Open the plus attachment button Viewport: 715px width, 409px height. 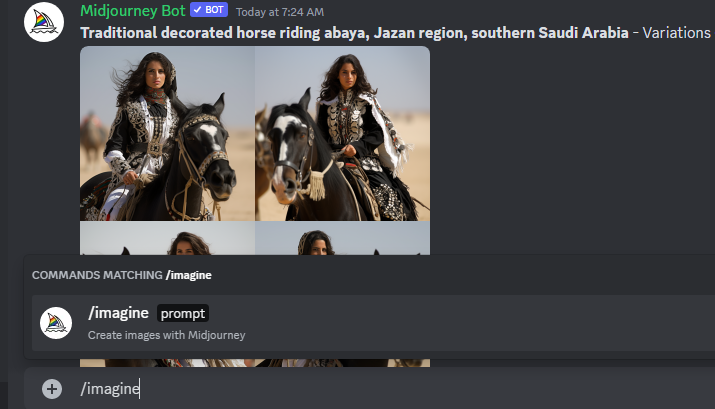(52, 389)
